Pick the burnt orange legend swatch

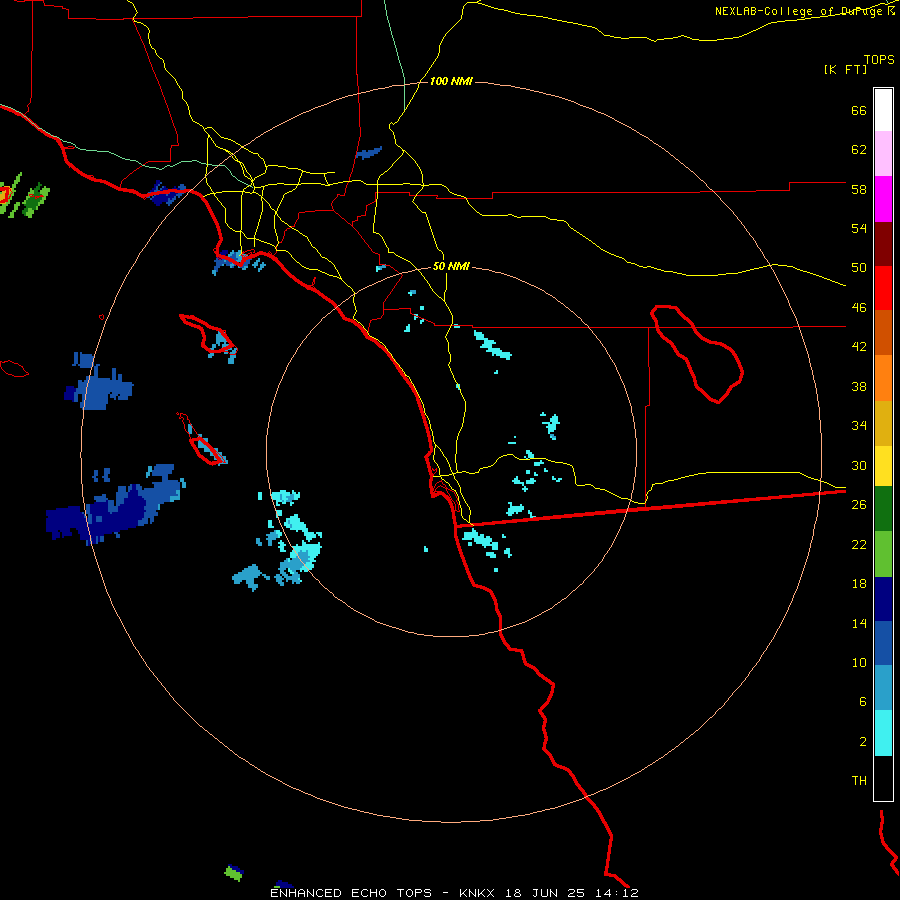[883, 333]
